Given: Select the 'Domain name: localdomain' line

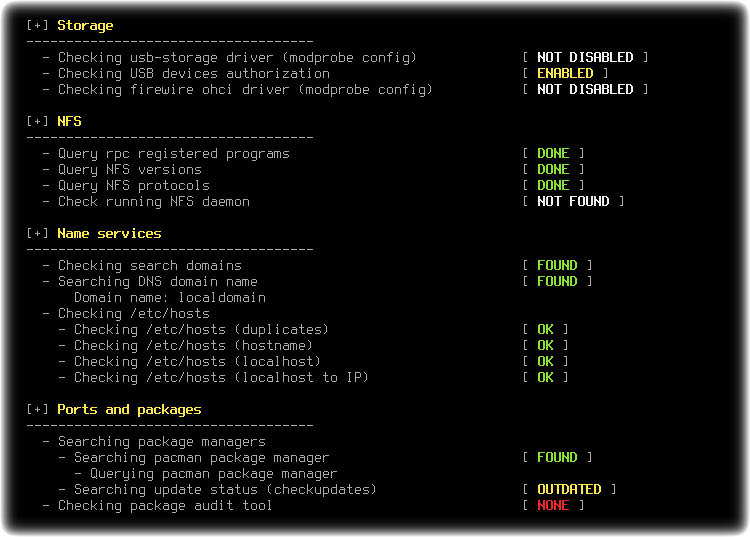Looking at the screenshot, I should (x=170, y=297).
